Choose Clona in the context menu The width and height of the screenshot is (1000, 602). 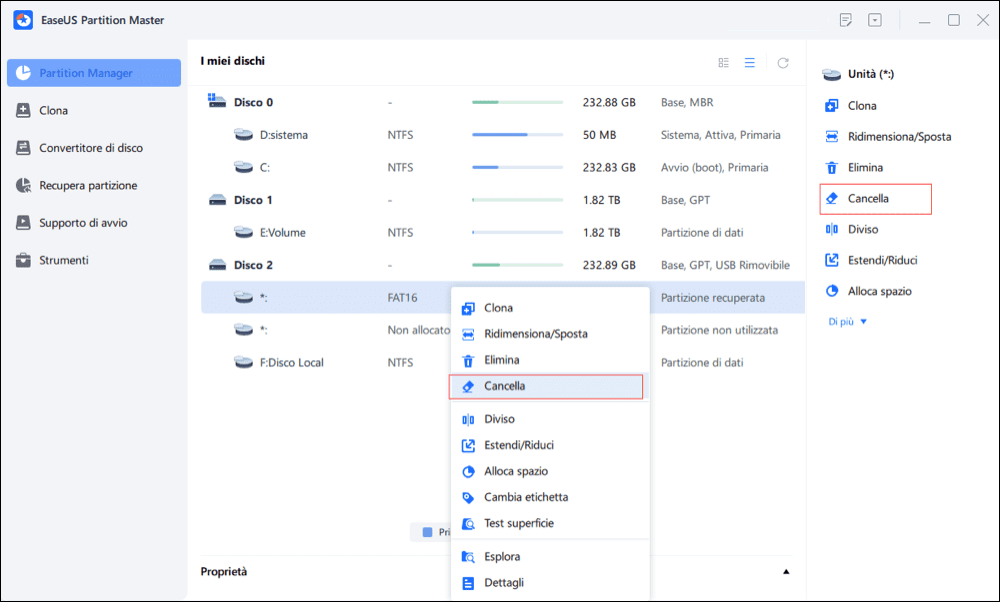[x=550, y=308]
